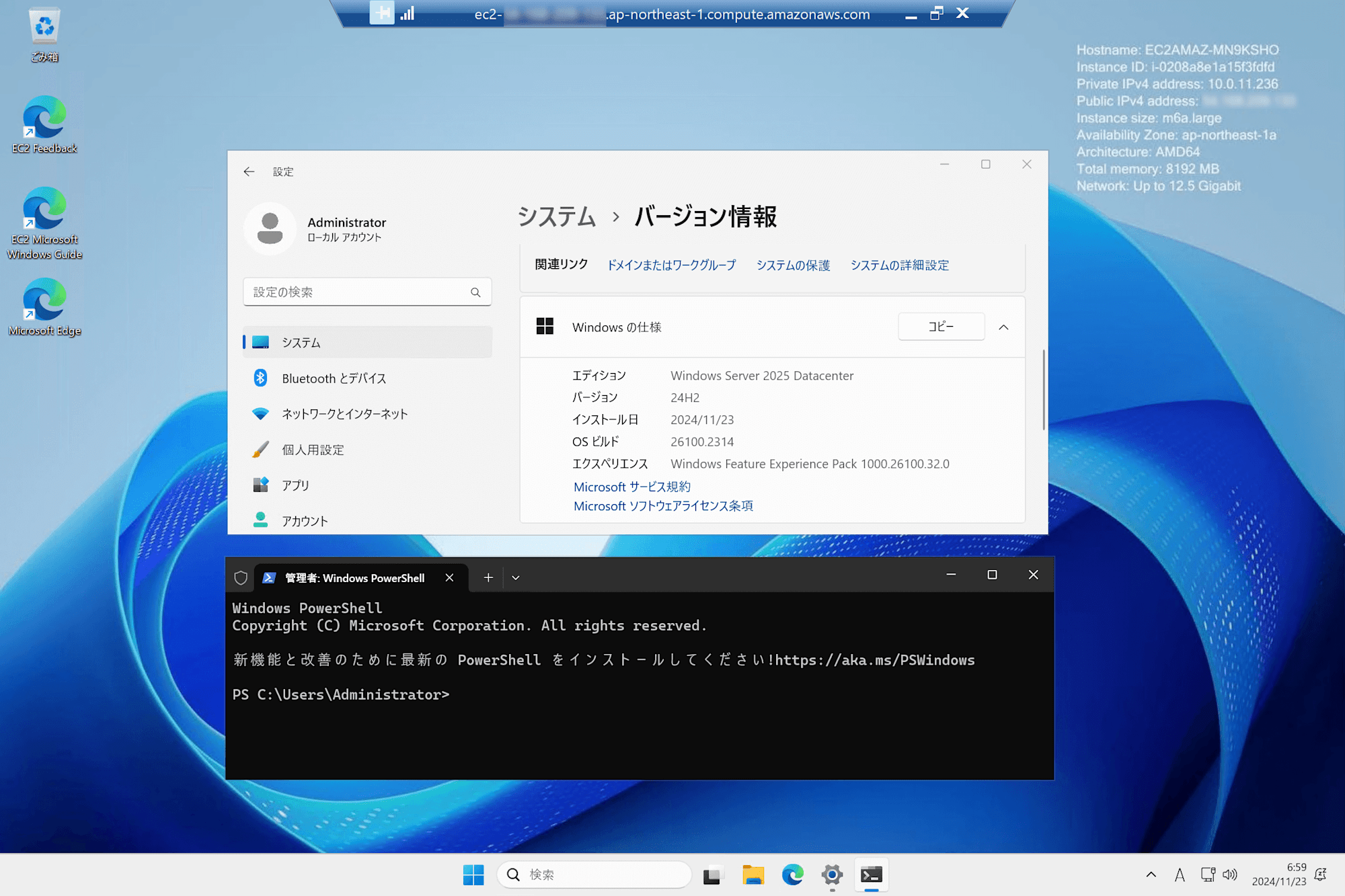Click システム breadcrumb in page header

point(556,216)
